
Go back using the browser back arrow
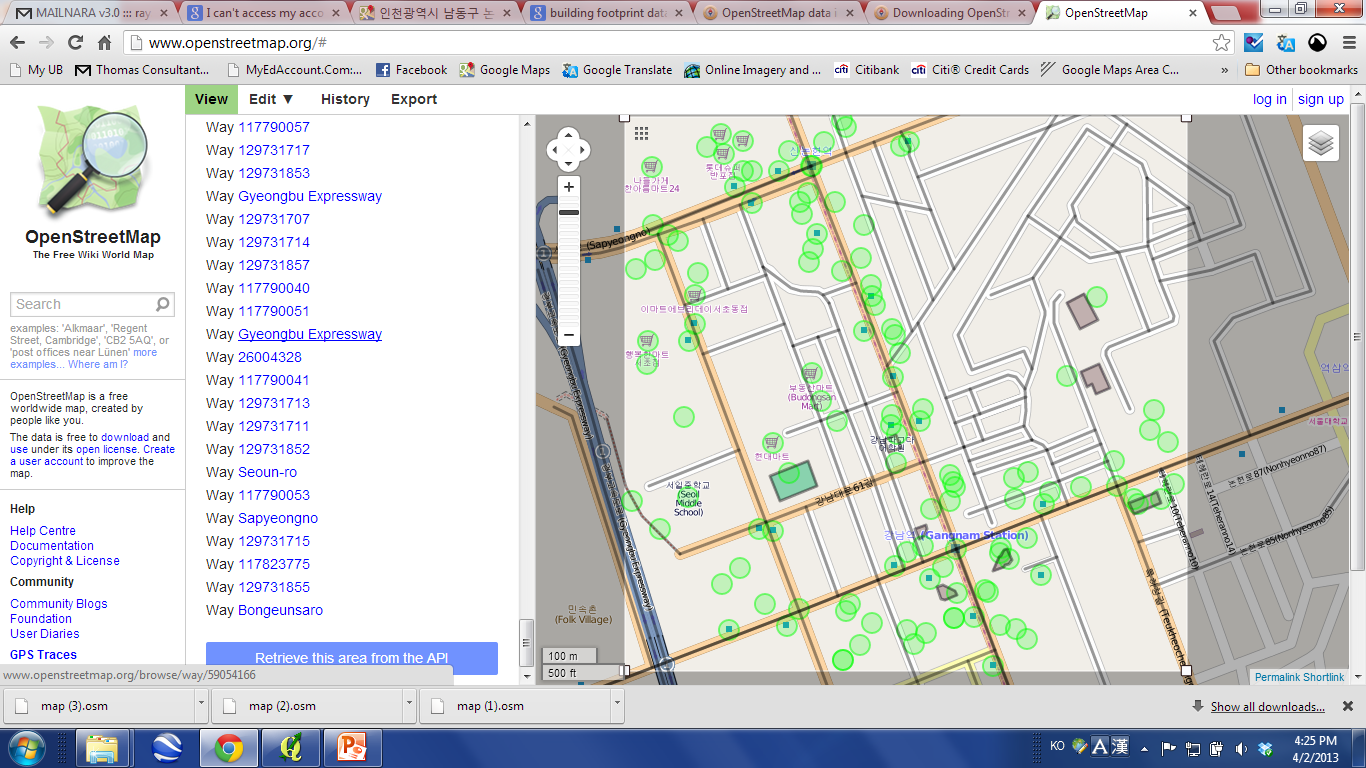point(18,43)
